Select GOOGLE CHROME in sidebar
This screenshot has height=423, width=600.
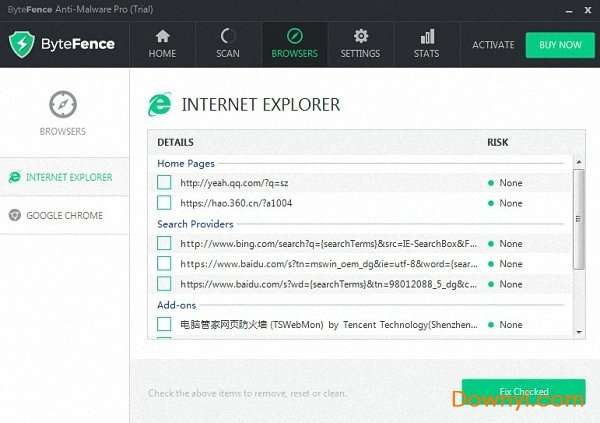point(64,215)
